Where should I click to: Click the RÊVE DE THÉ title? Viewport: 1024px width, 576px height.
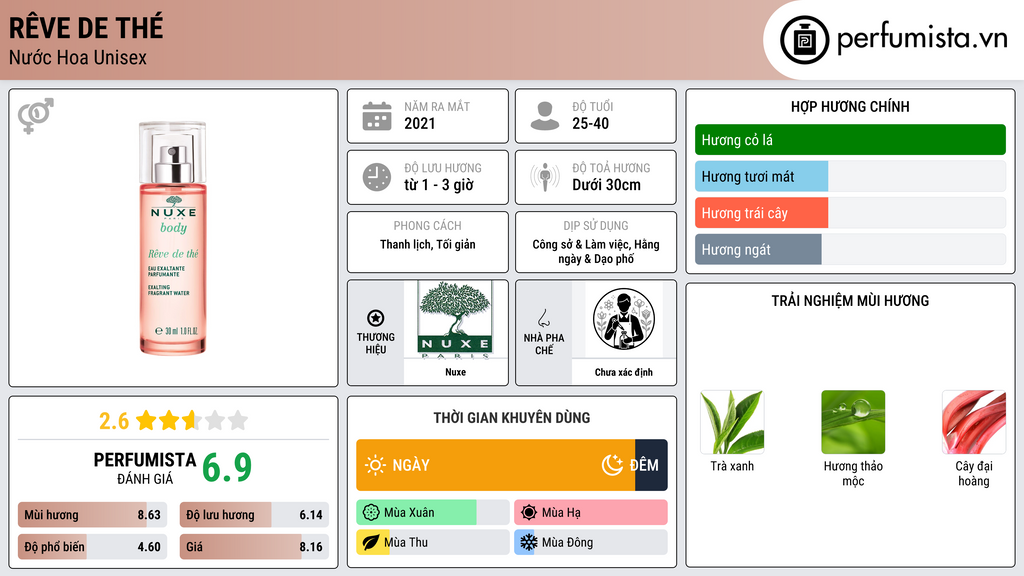coord(86,27)
